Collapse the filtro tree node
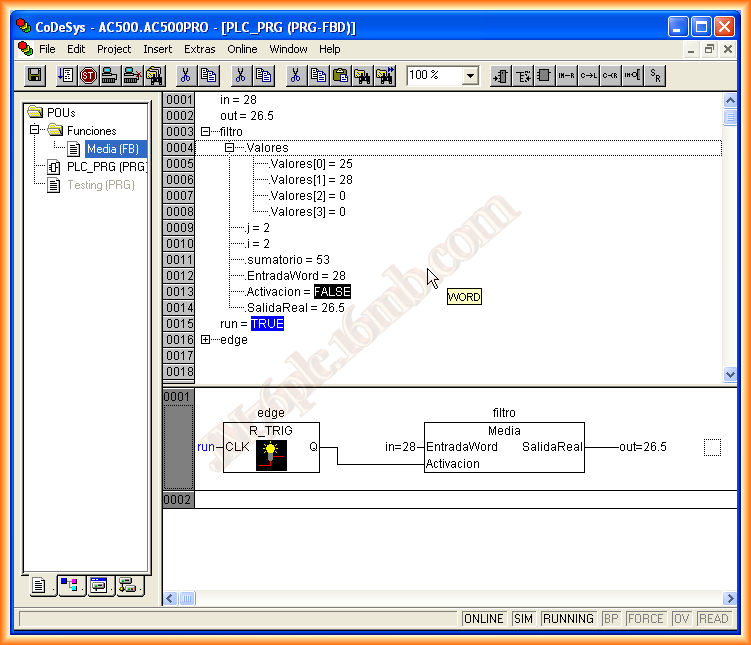 (206, 132)
